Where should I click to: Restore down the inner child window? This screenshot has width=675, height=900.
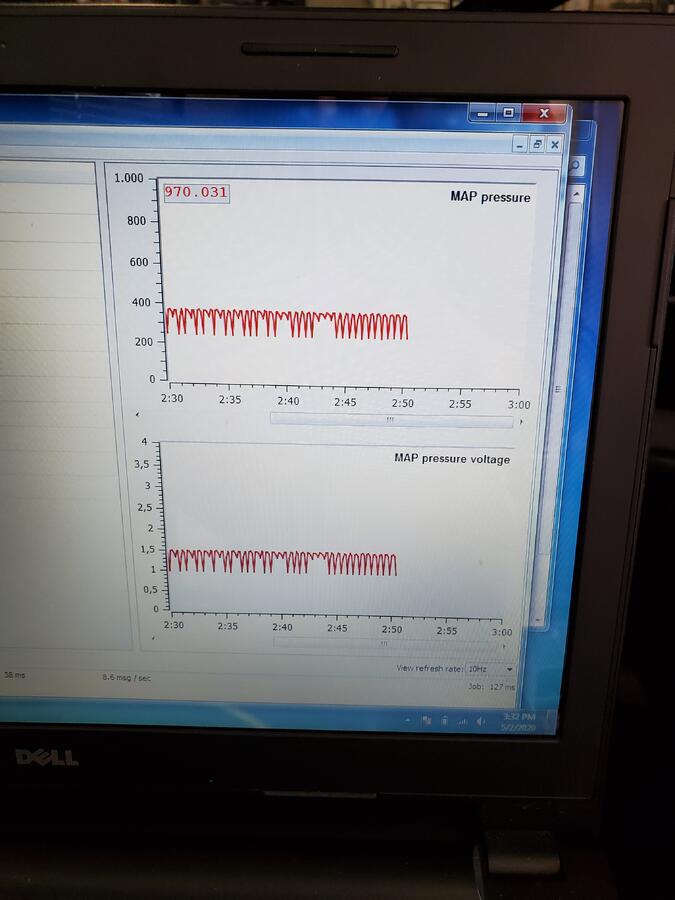537,144
